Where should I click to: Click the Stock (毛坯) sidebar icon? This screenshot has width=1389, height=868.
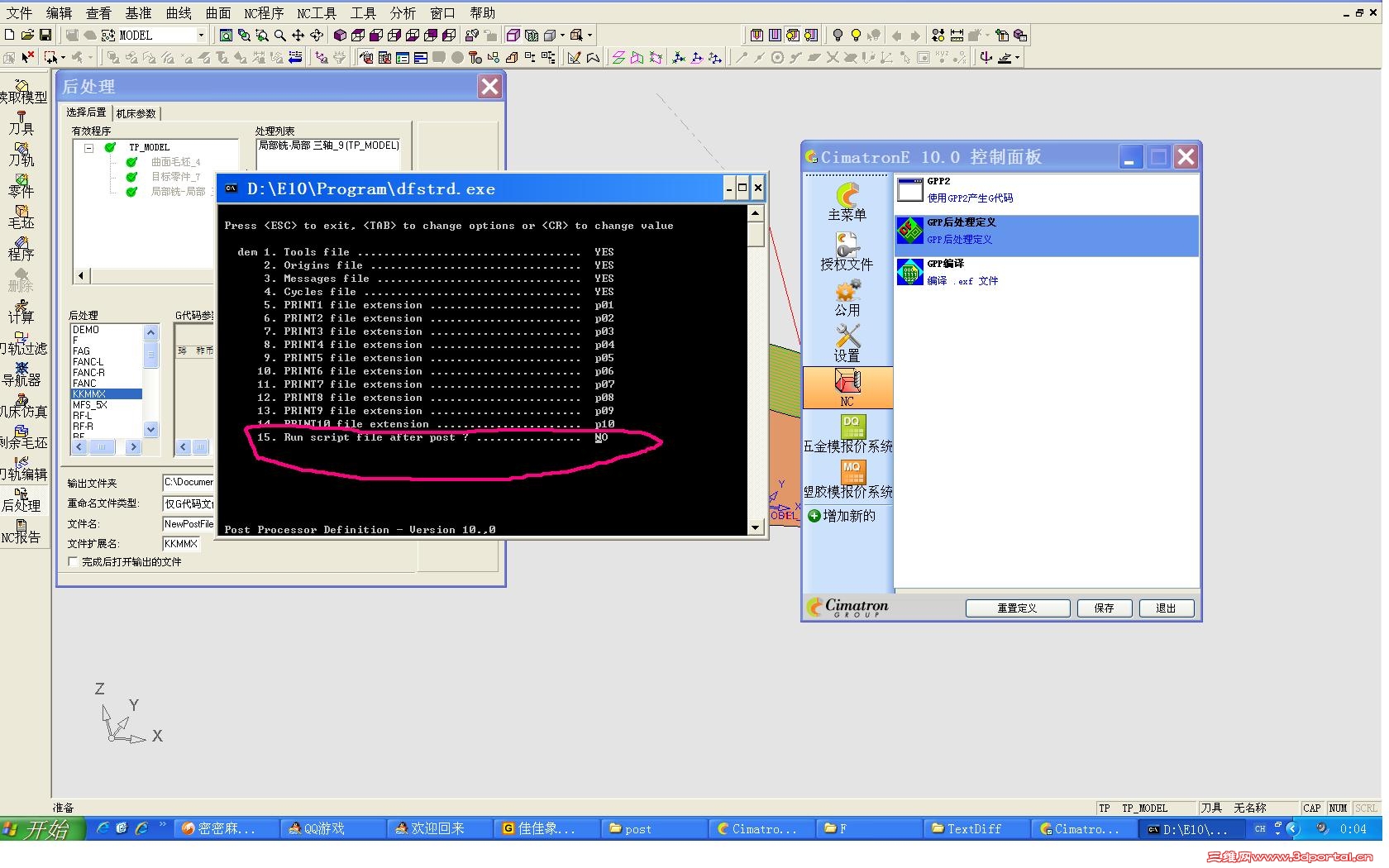coord(21,217)
